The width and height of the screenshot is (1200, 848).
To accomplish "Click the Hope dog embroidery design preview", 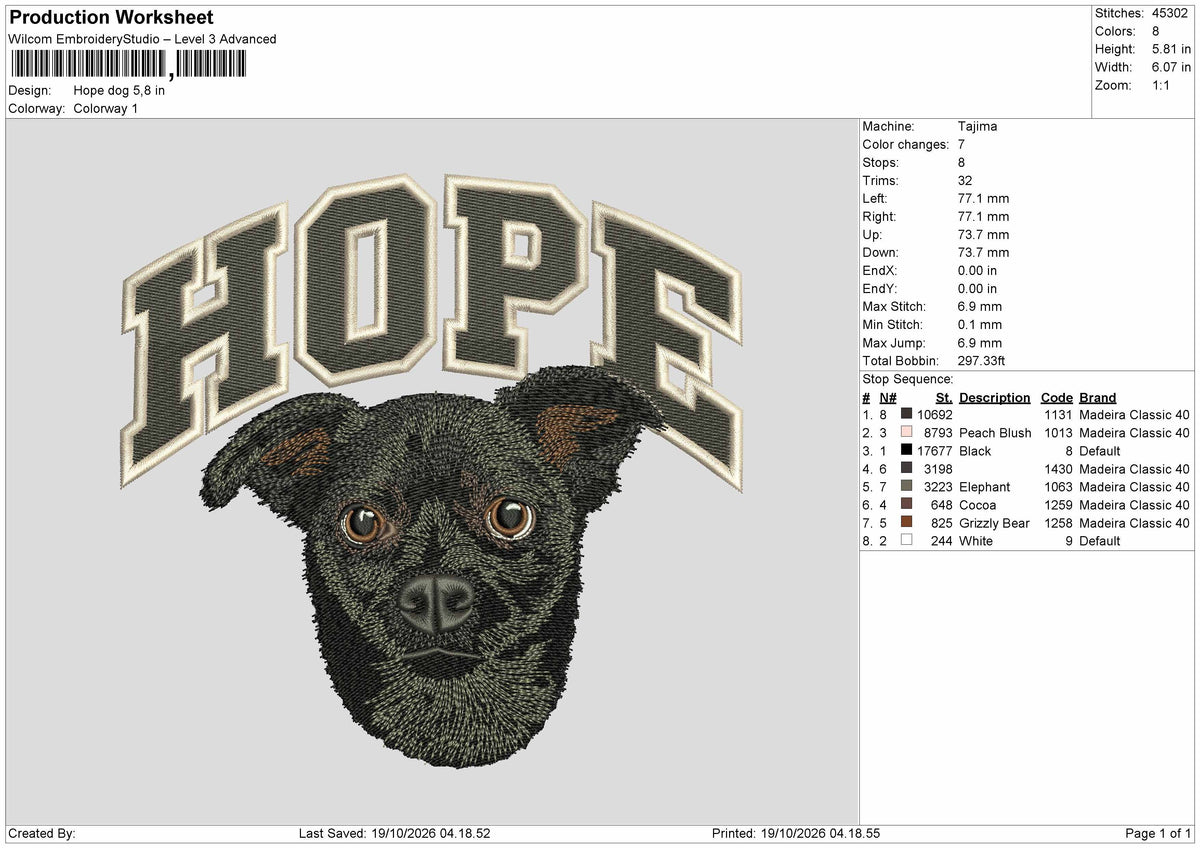I will 432,470.
